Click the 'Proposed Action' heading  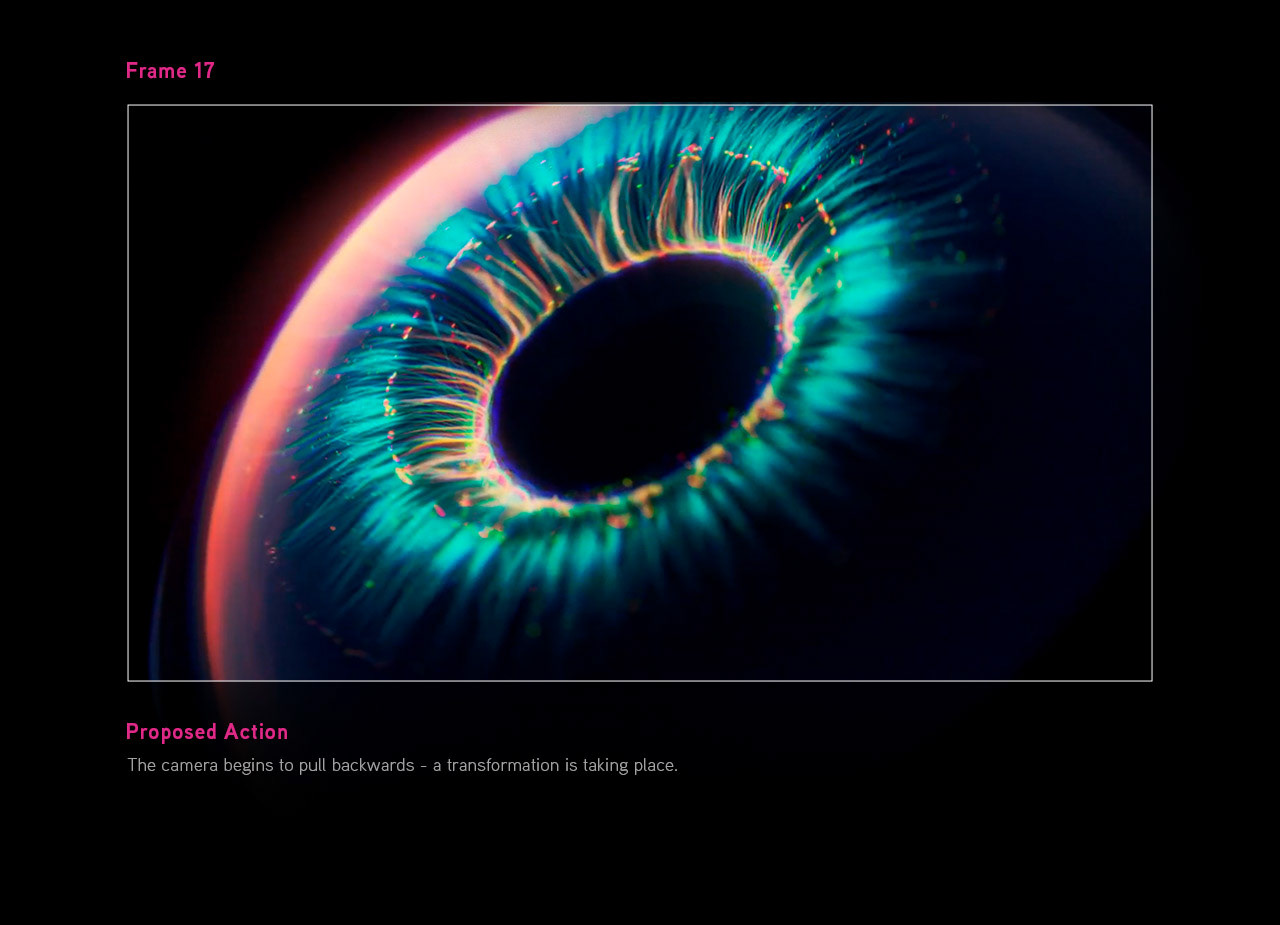(207, 732)
